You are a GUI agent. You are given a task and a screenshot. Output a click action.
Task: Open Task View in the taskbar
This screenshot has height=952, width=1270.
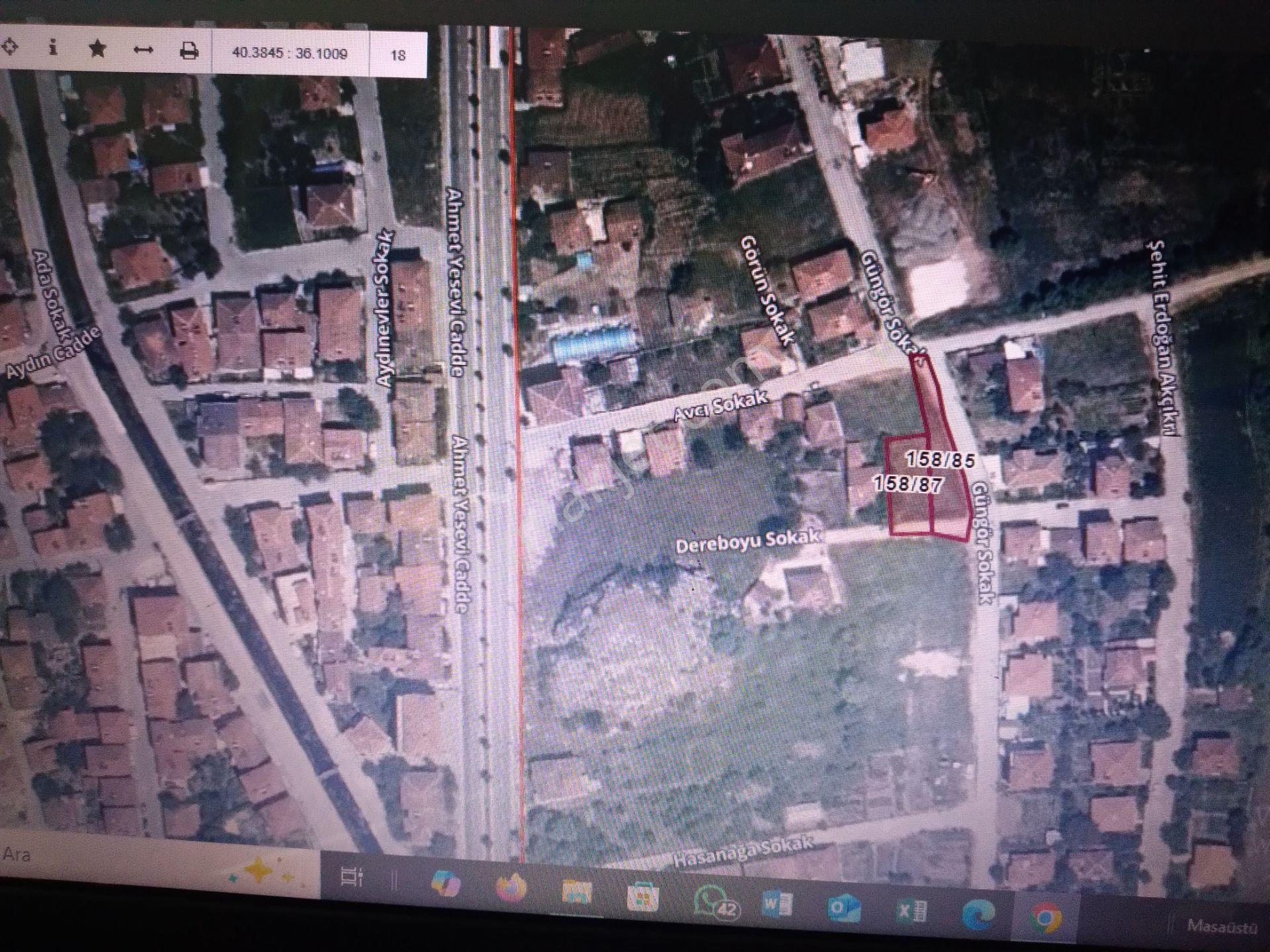(351, 877)
